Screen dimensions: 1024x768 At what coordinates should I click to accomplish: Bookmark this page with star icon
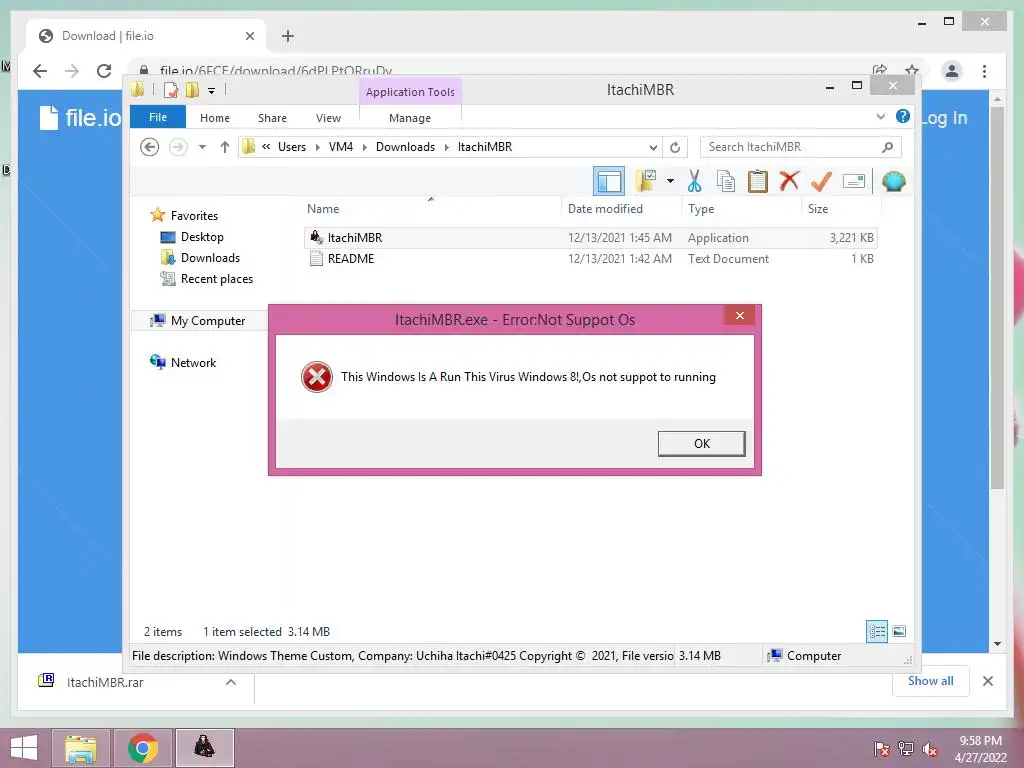pos(912,71)
